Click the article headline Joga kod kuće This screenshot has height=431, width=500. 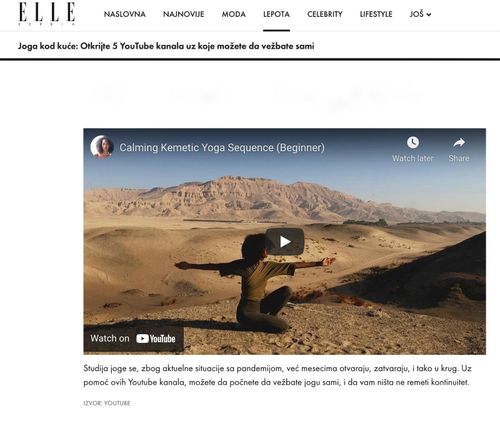click(x=166, y=46)
